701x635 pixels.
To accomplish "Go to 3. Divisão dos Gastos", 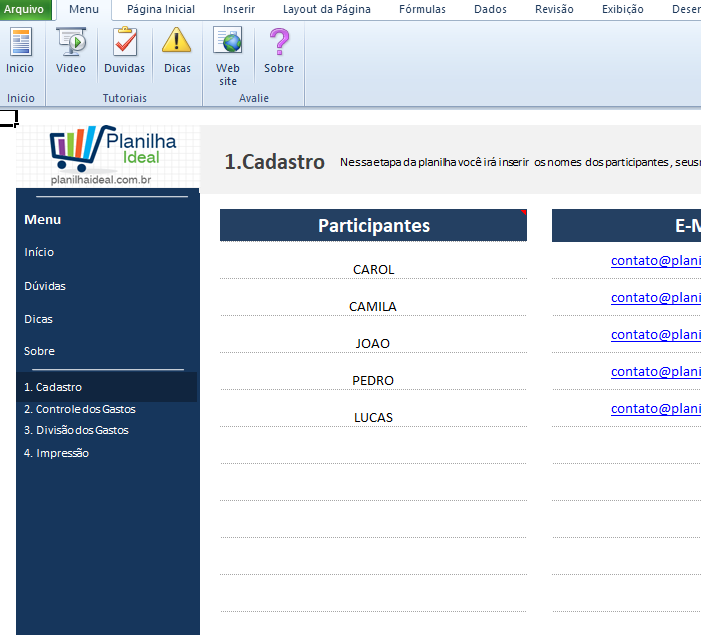I will (76, 430).
